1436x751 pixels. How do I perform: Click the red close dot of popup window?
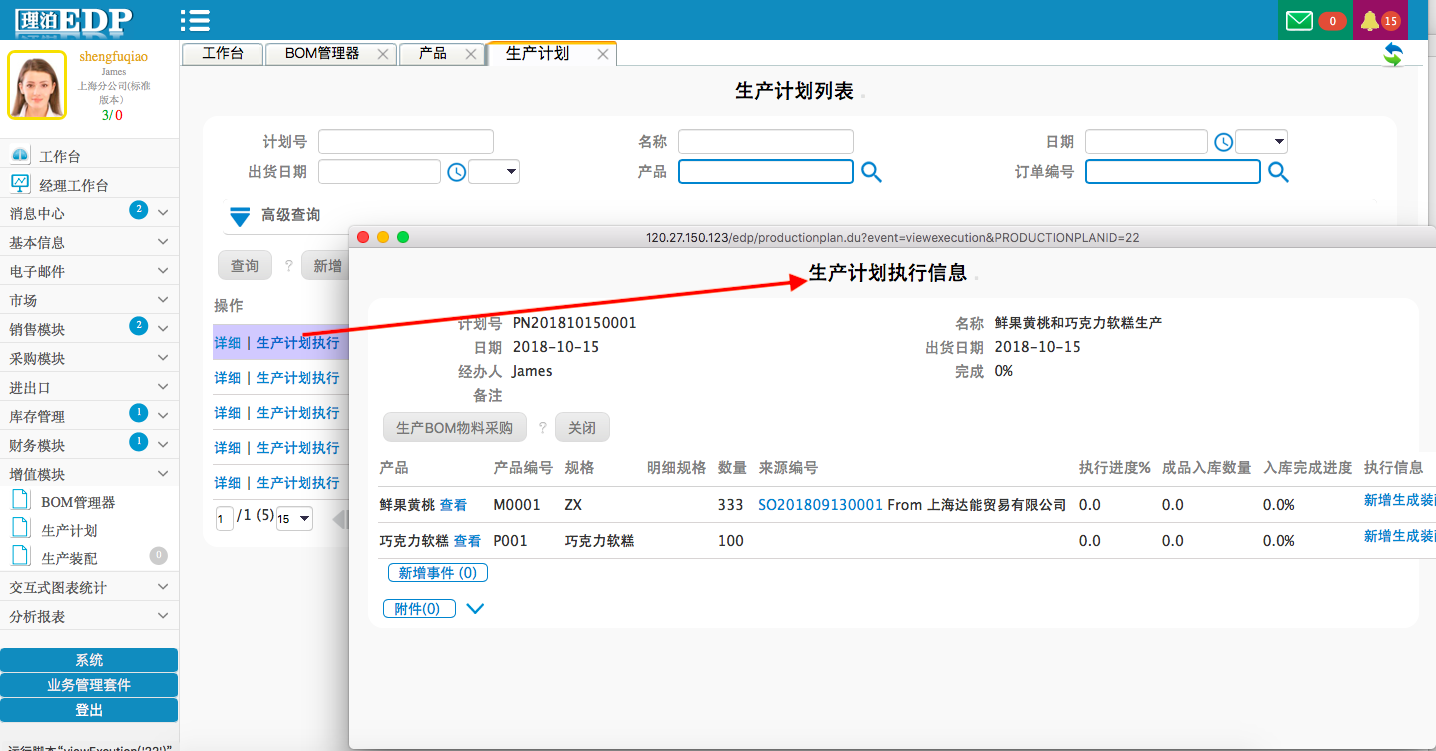pos(363,237)
